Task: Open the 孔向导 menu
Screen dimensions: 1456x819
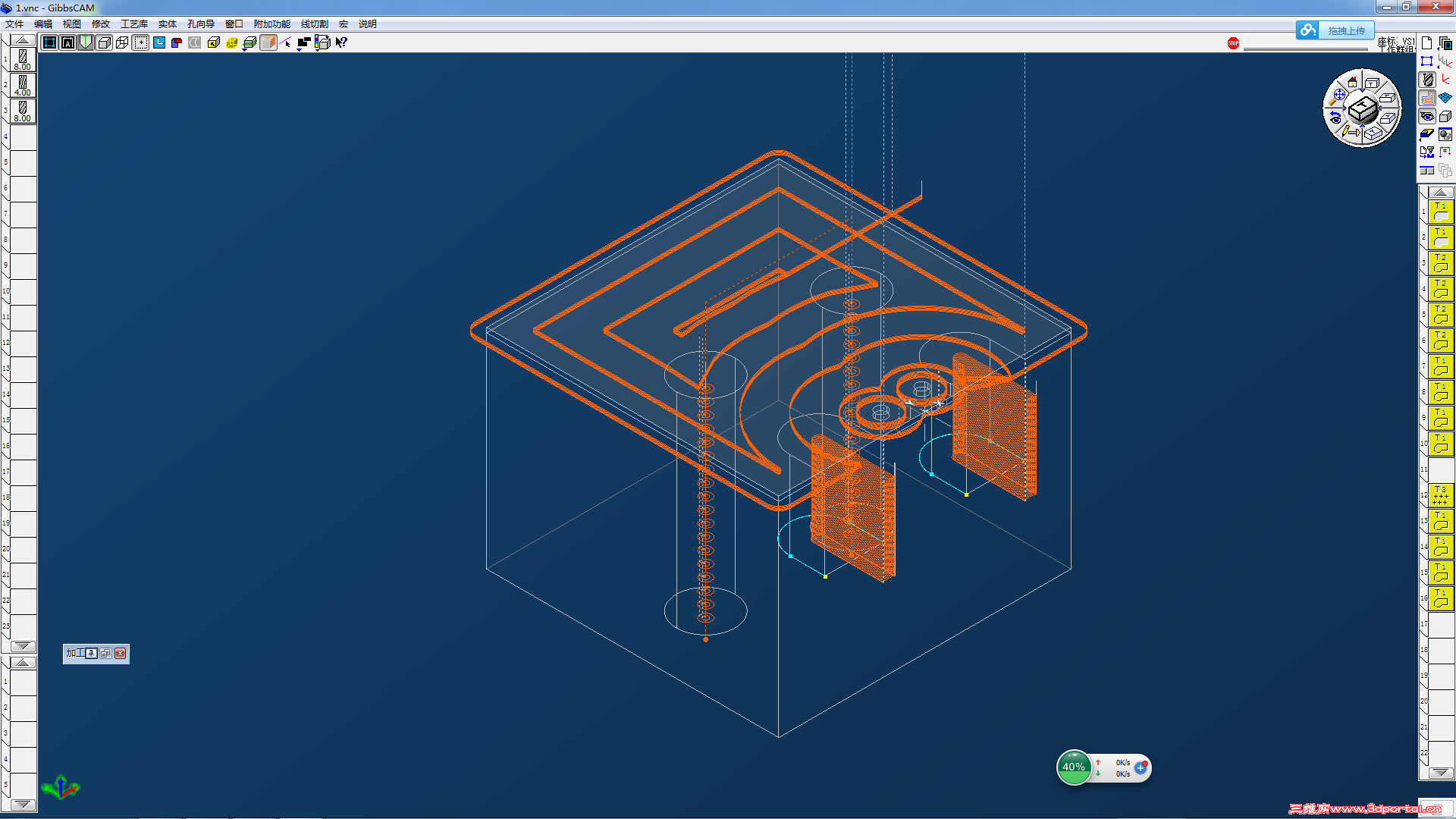Action: pos(200,24)
